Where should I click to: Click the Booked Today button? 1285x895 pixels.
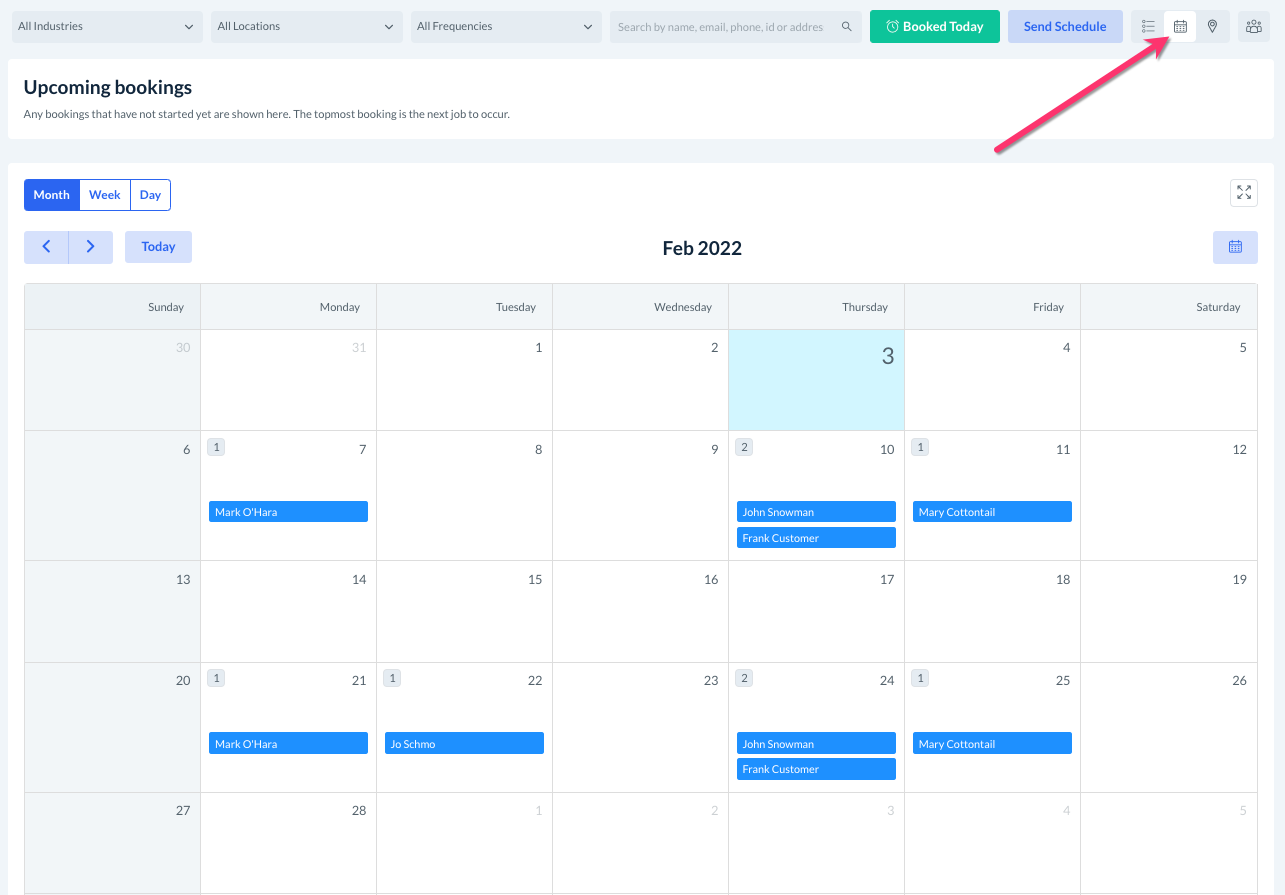coord(935,27)
